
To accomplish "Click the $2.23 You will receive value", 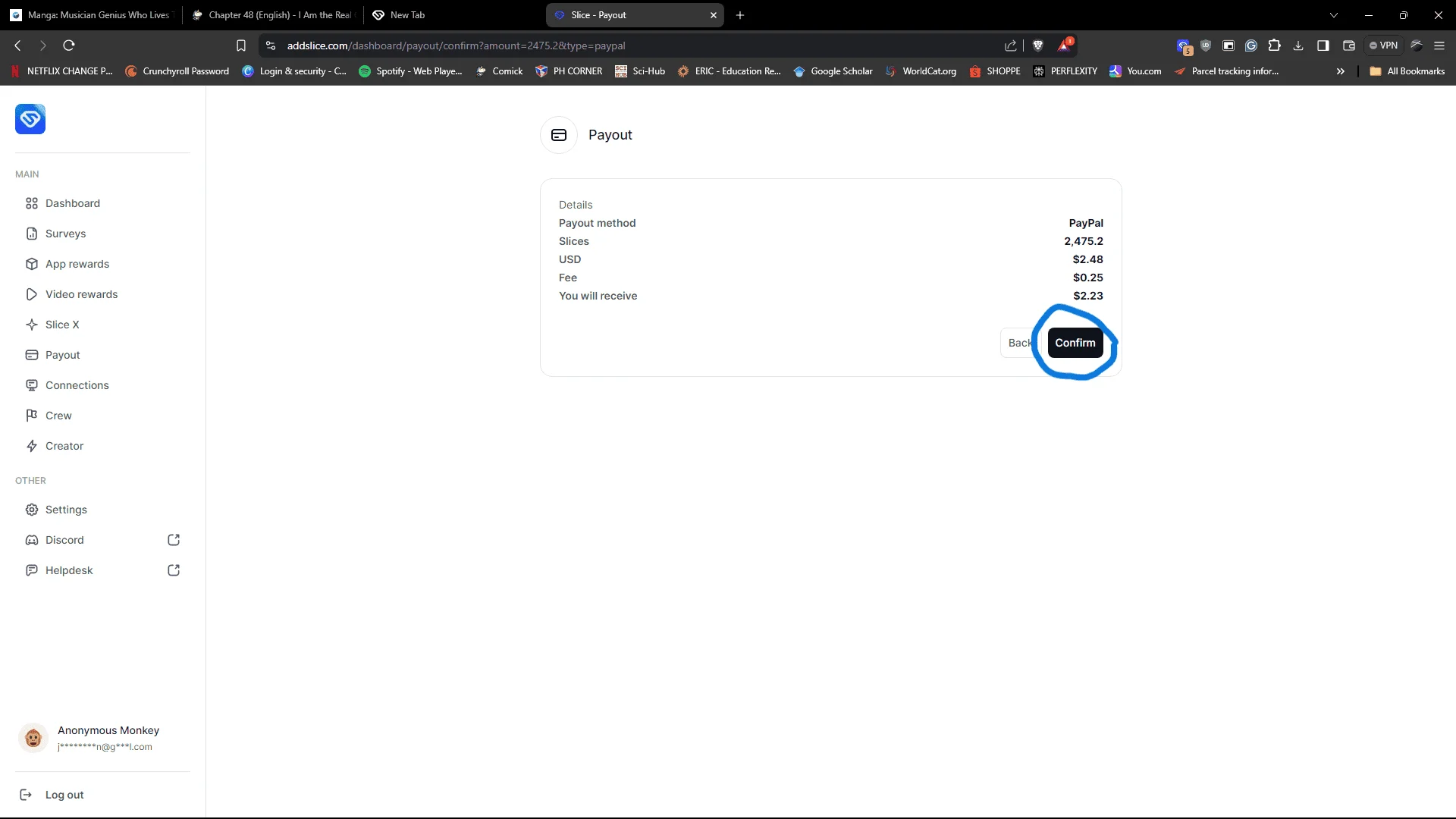I will (1087, 296).
